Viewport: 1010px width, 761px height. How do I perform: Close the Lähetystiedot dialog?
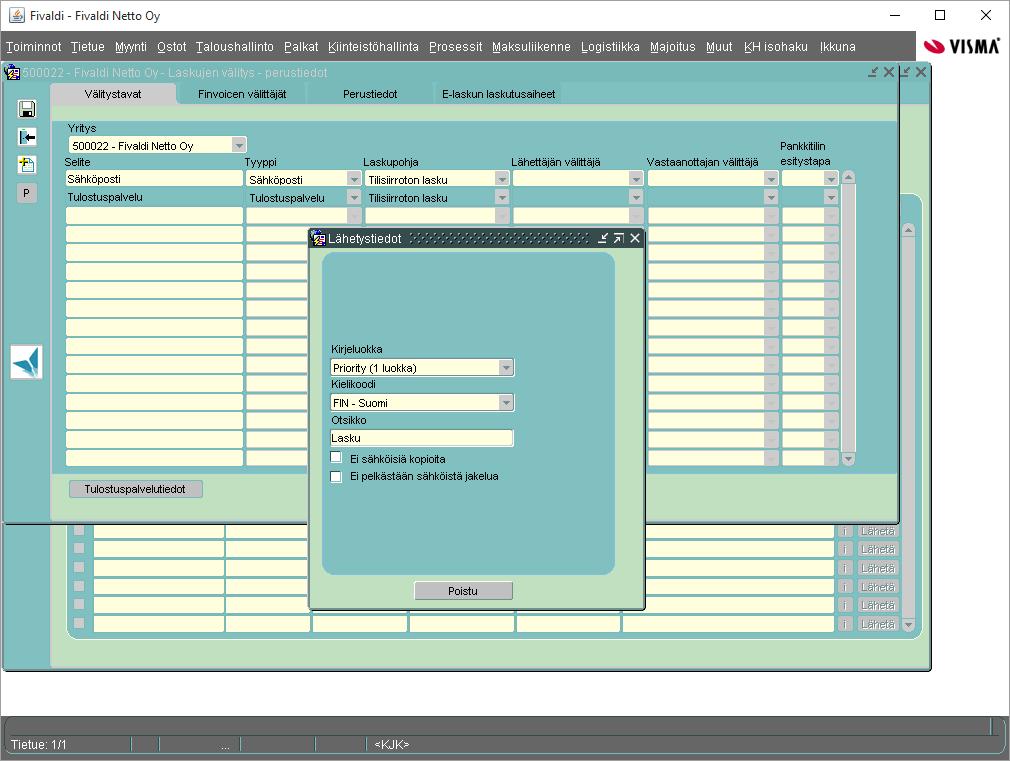[x=634, y=238]
